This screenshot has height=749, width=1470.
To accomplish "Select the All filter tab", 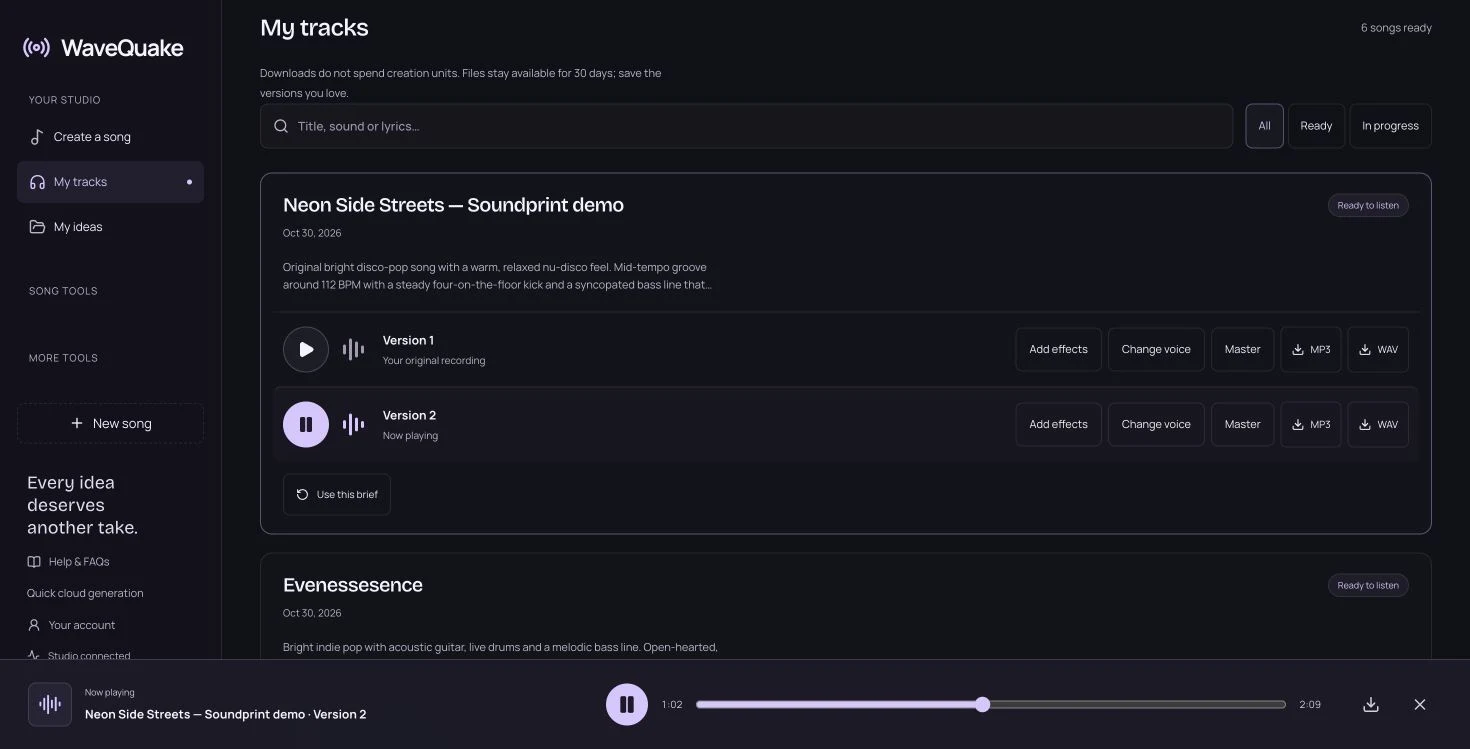I will click(x=1264, y=126).
